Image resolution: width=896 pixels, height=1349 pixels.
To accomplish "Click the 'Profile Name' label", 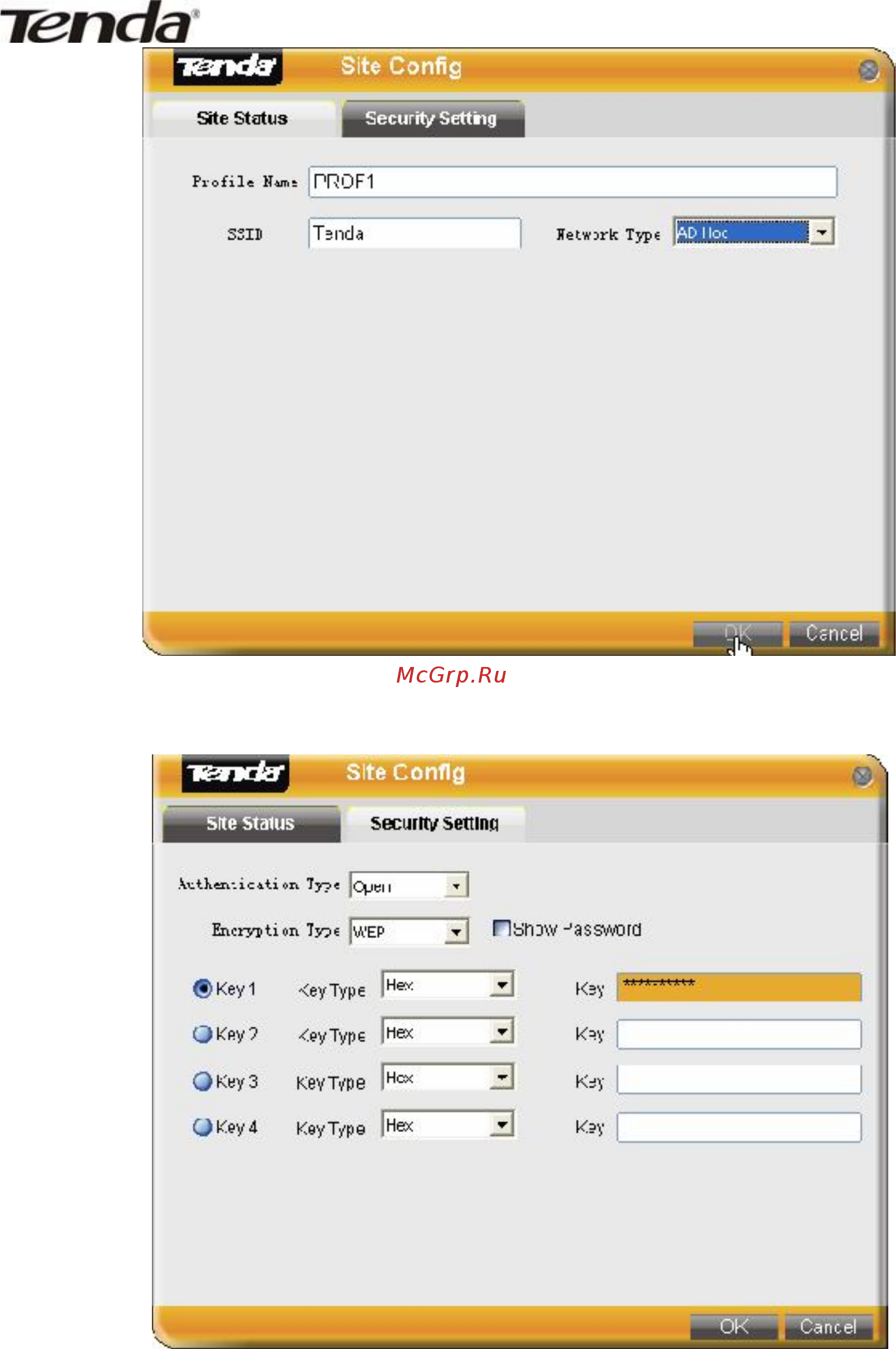I will point(244,181).
